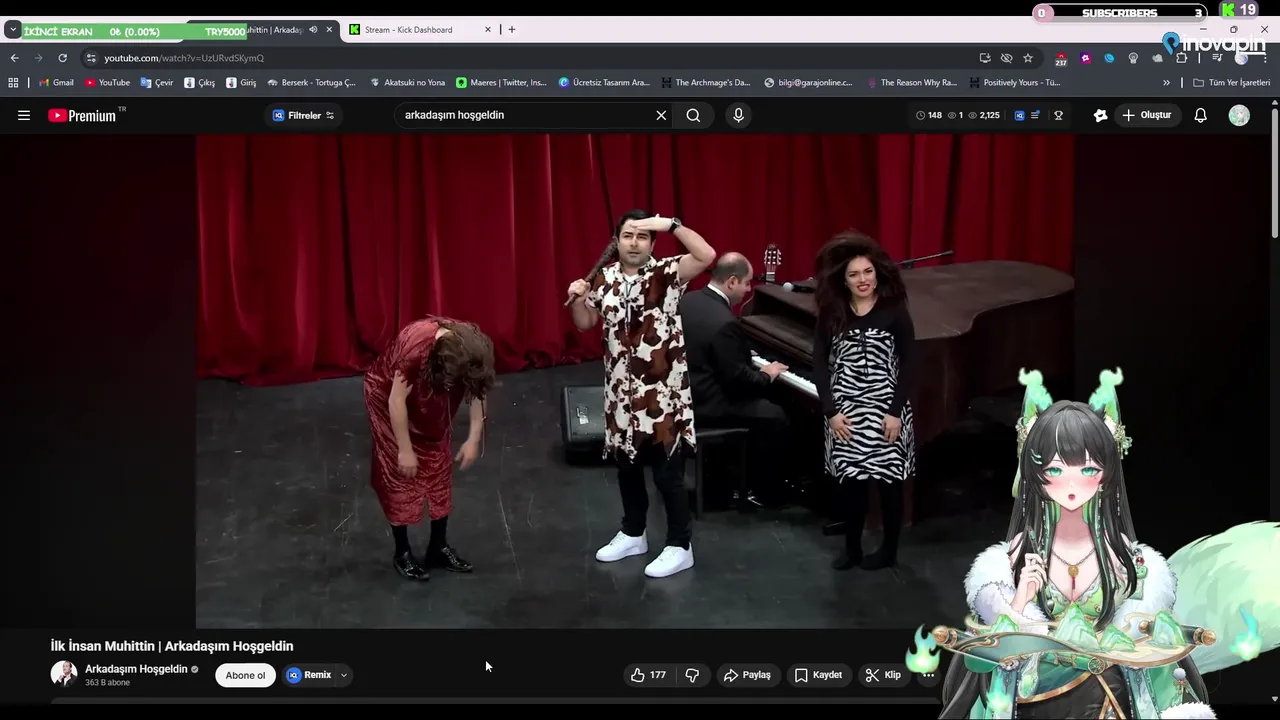The image size is (1280, 720).
Task: Open Gmail bookmark
Action: click(x=56, y=83)
